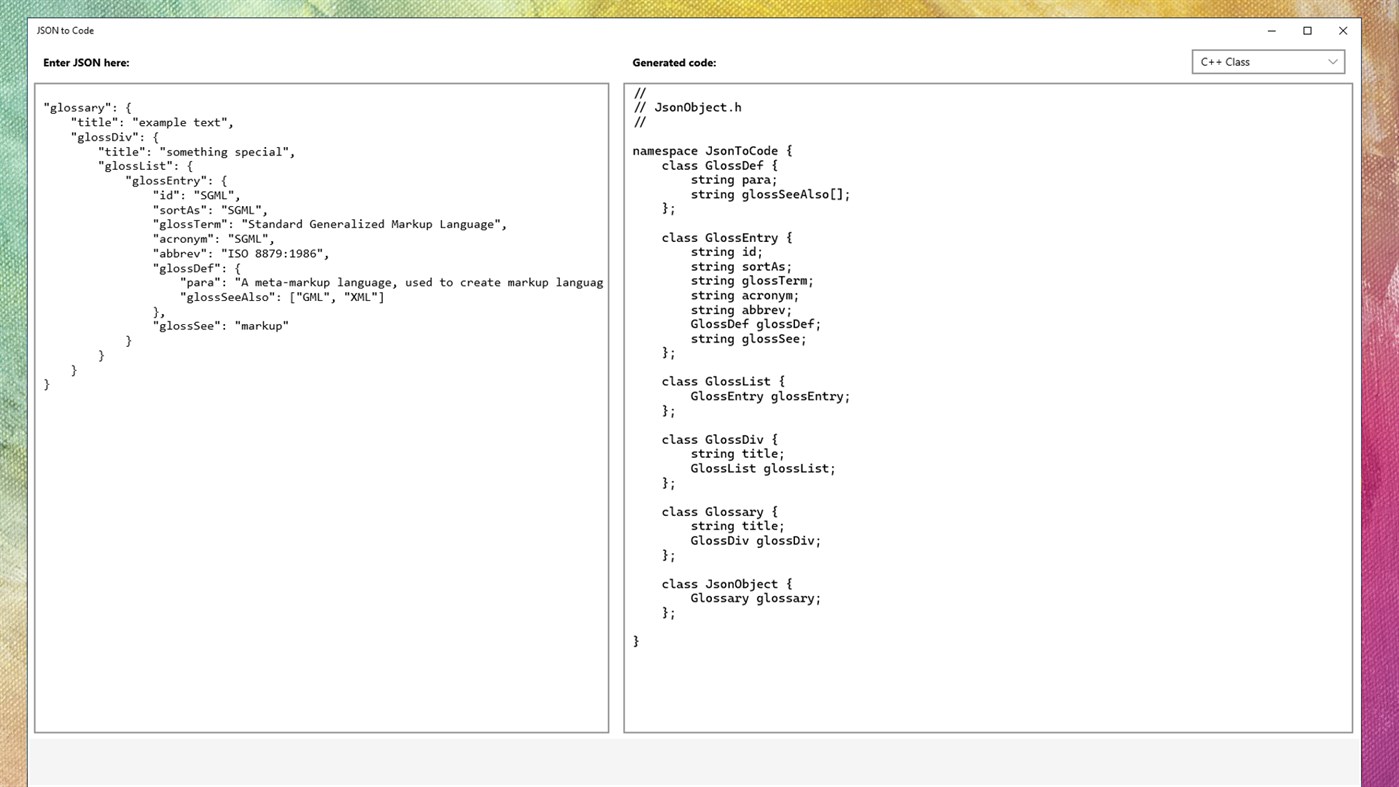Click the "glossDiv": { line in JSON
This screenshot has width=1399, height=787.
coord(114,137)
